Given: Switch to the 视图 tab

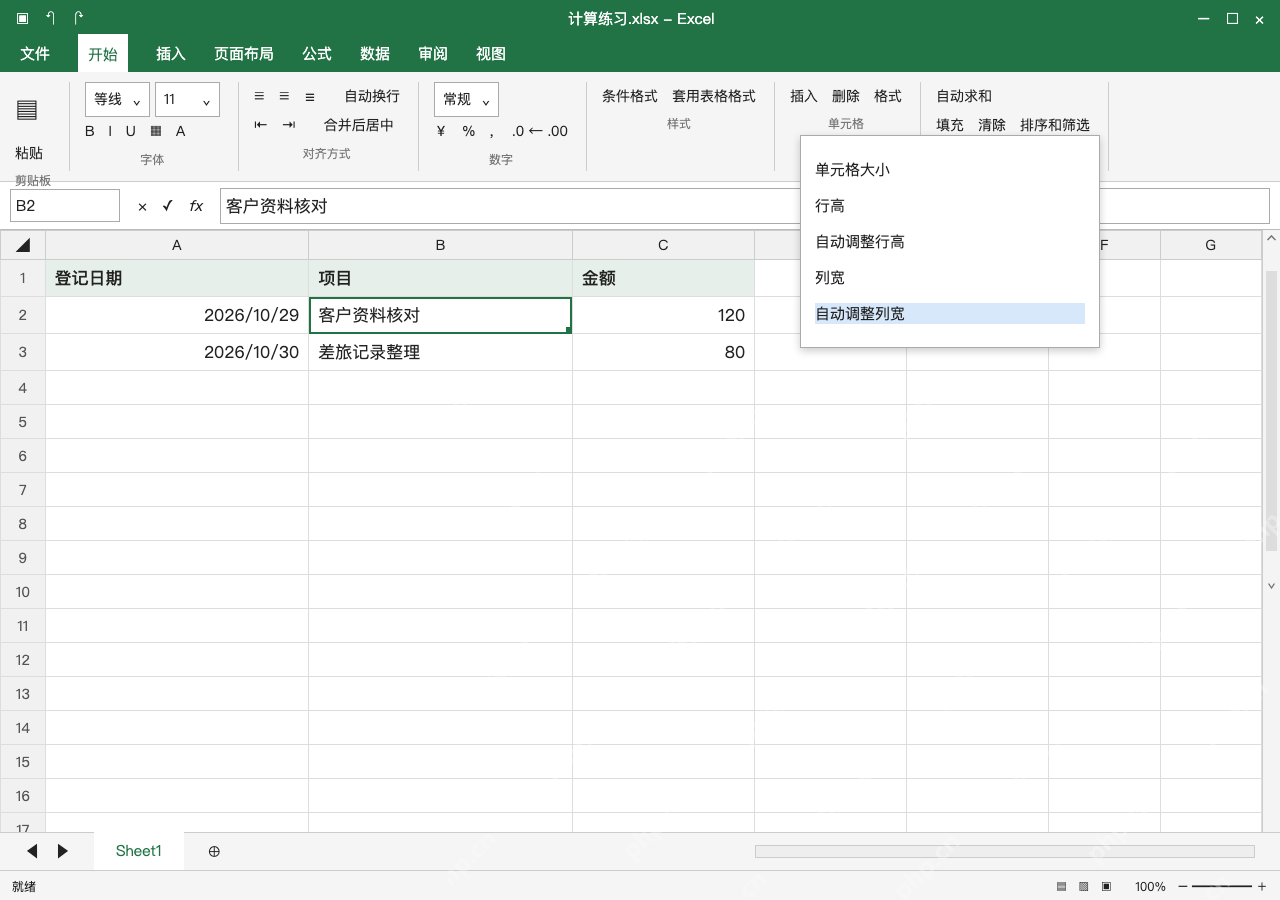Looking at the screenshot, I should click(491, 53).
